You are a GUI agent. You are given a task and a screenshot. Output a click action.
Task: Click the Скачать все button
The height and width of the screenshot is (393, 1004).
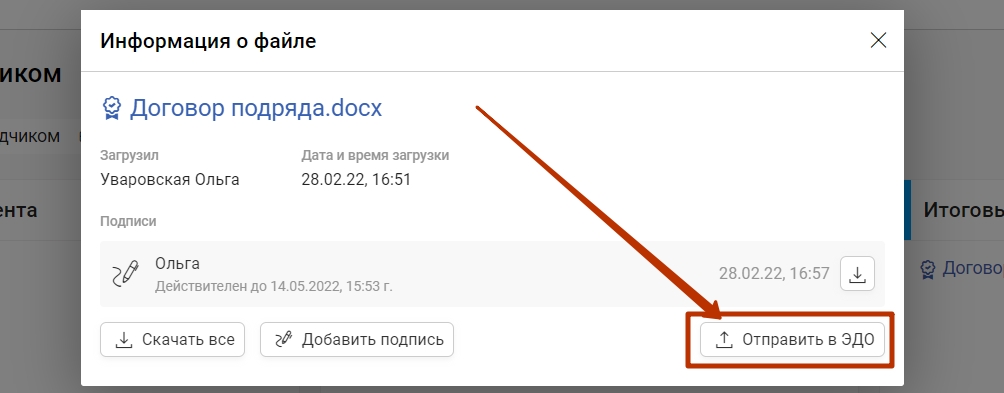tap(172, 339)
